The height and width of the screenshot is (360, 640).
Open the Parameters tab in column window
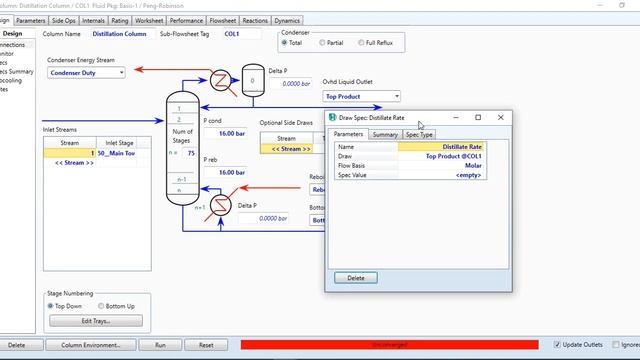click(31, 20)
